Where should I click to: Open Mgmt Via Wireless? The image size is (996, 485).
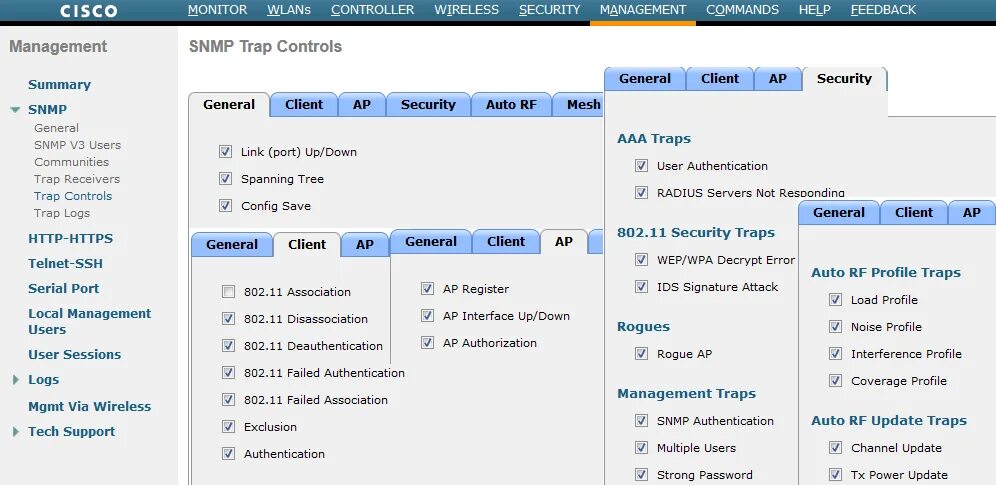coord(90,406)
